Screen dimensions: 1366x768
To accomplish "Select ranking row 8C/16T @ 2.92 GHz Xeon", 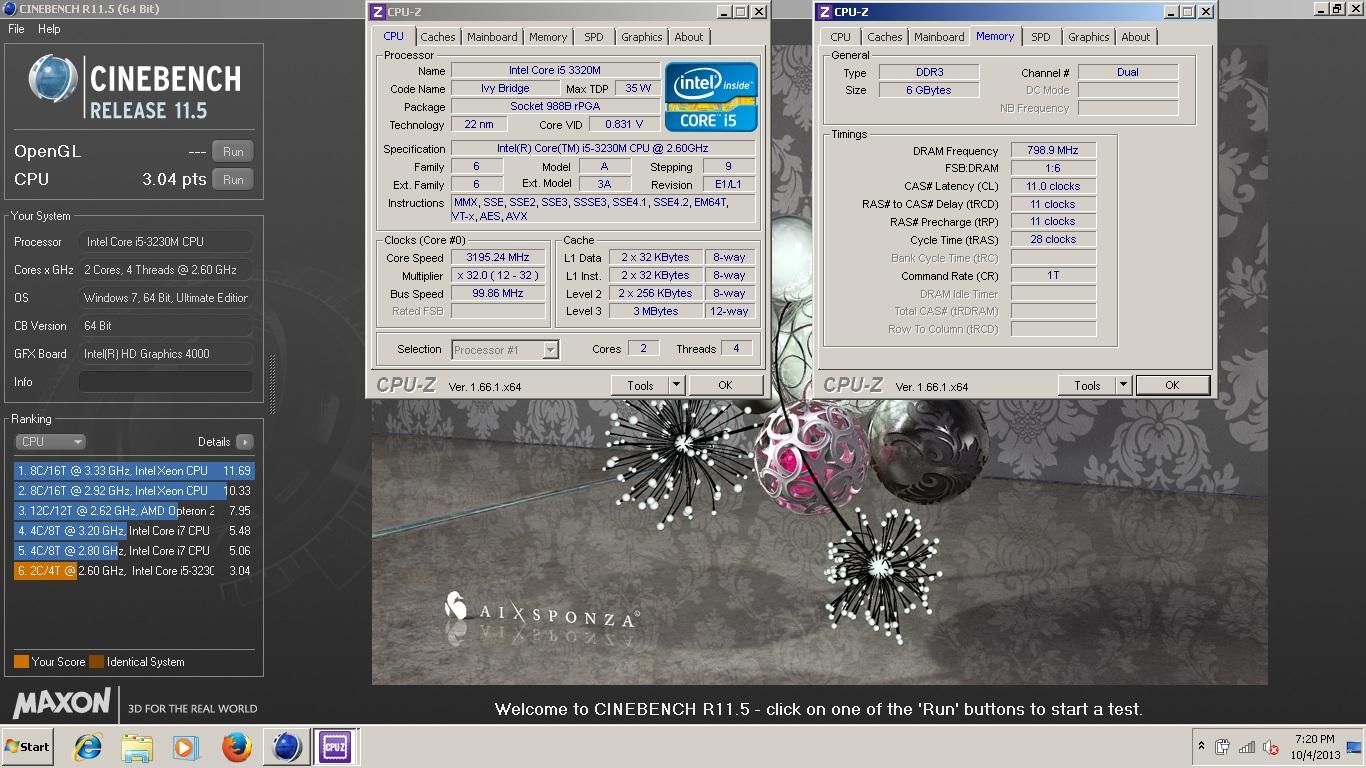I will click(134, 491).
